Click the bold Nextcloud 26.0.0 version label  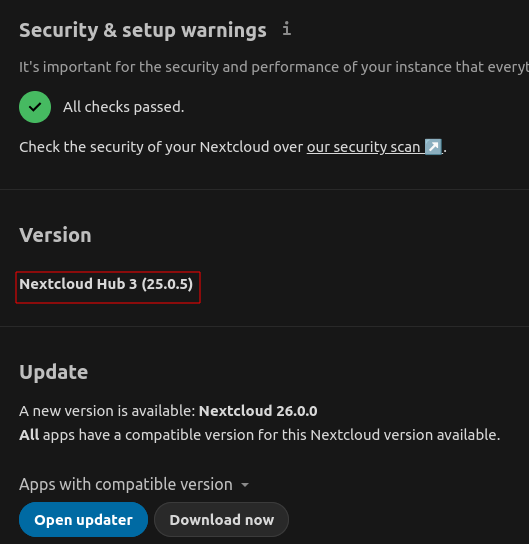pos(258,411)
